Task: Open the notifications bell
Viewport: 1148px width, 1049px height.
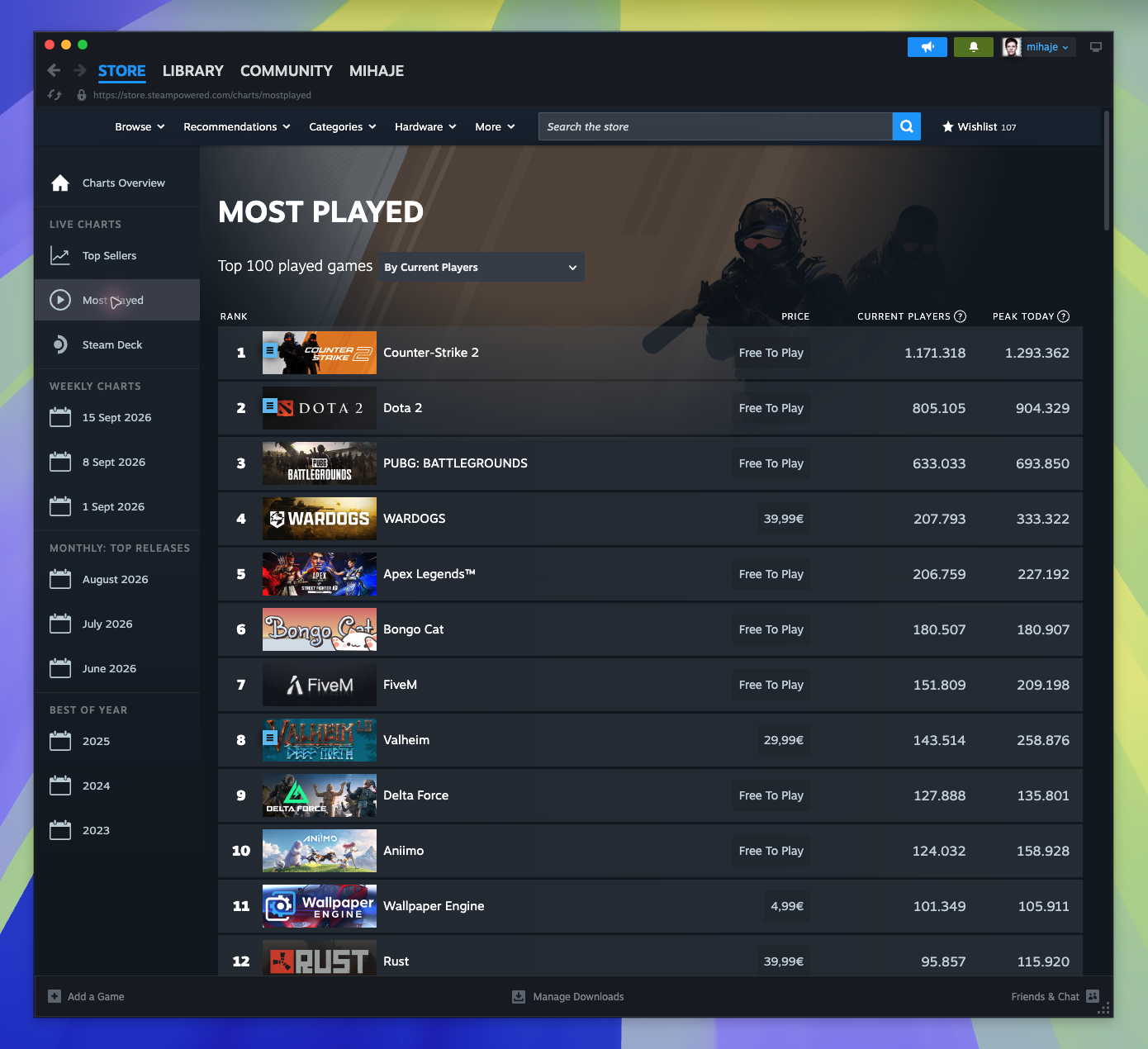Action: (x=974, y=47)
